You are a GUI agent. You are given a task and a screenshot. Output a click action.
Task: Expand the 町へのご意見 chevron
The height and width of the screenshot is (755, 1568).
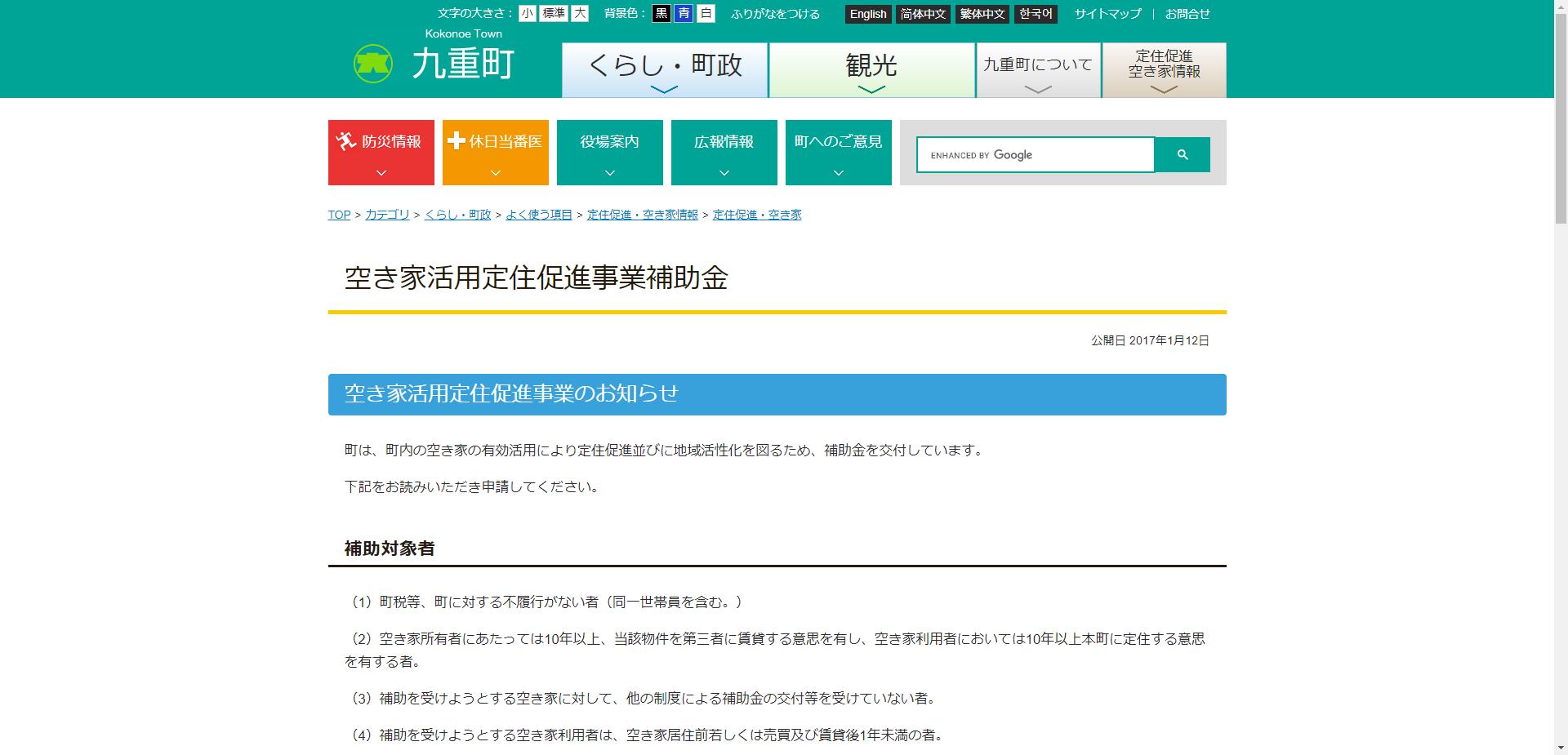838,171
